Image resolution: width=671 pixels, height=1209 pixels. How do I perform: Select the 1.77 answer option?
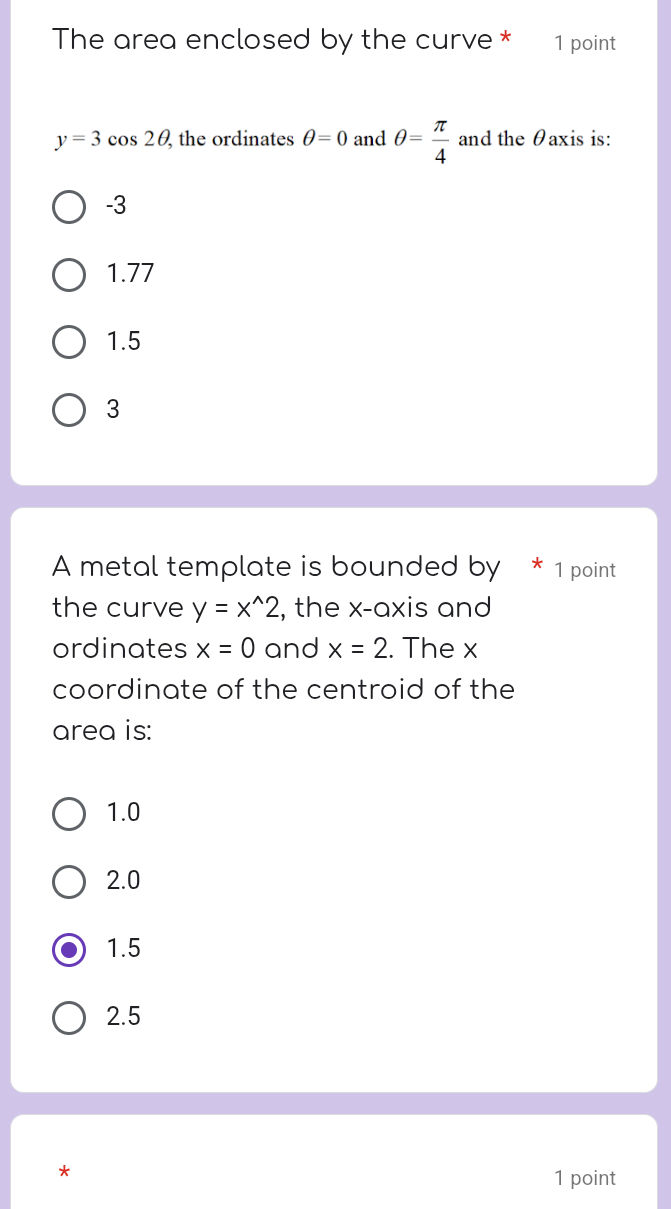(68, 274)
